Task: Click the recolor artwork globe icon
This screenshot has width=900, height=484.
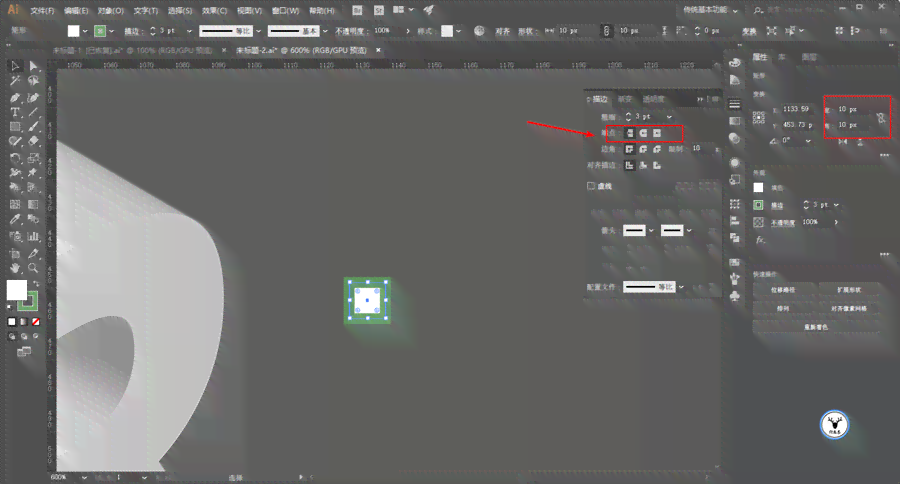Action: pos(479,31)
